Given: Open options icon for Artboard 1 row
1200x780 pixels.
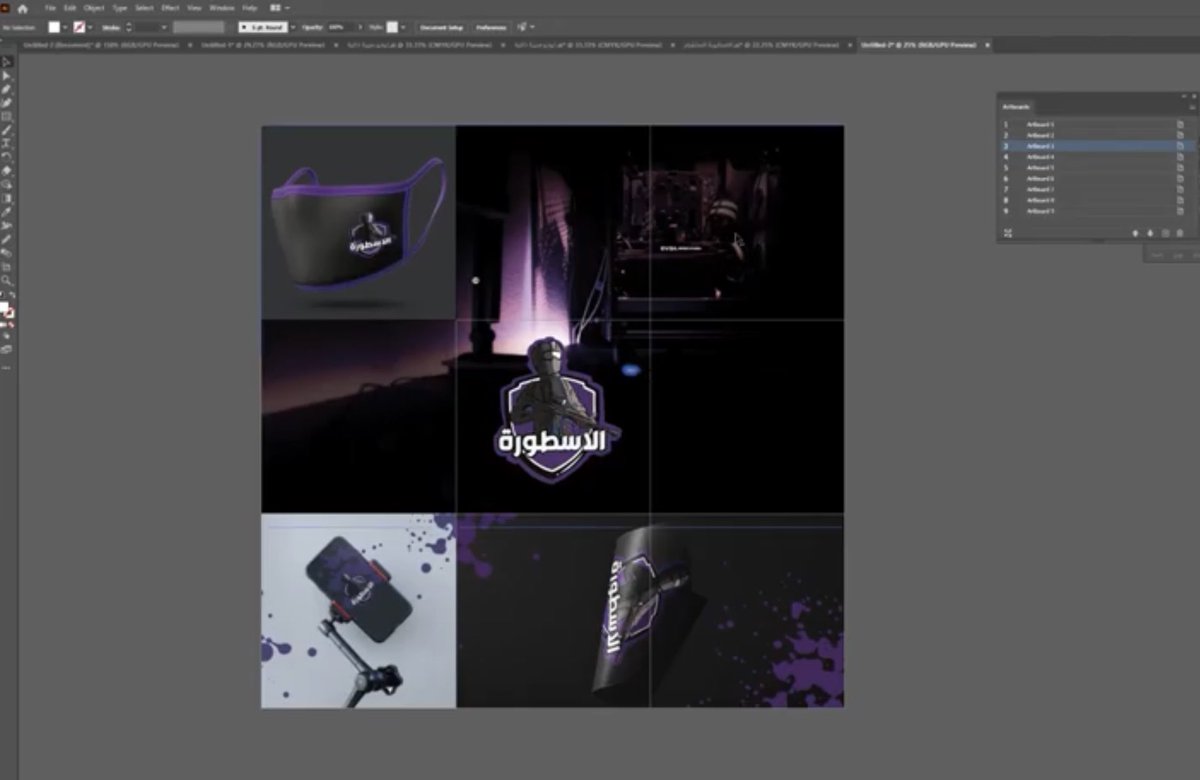Looking at the screenshot, I should 1180,124.
